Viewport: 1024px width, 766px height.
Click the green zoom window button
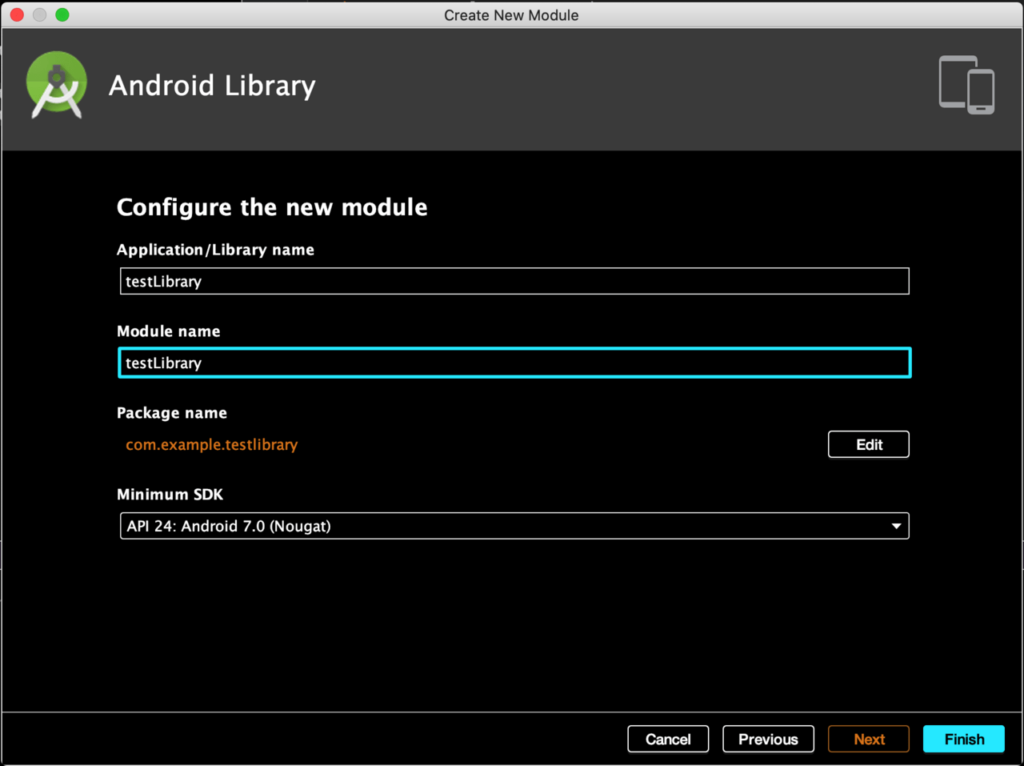[62, 14]
